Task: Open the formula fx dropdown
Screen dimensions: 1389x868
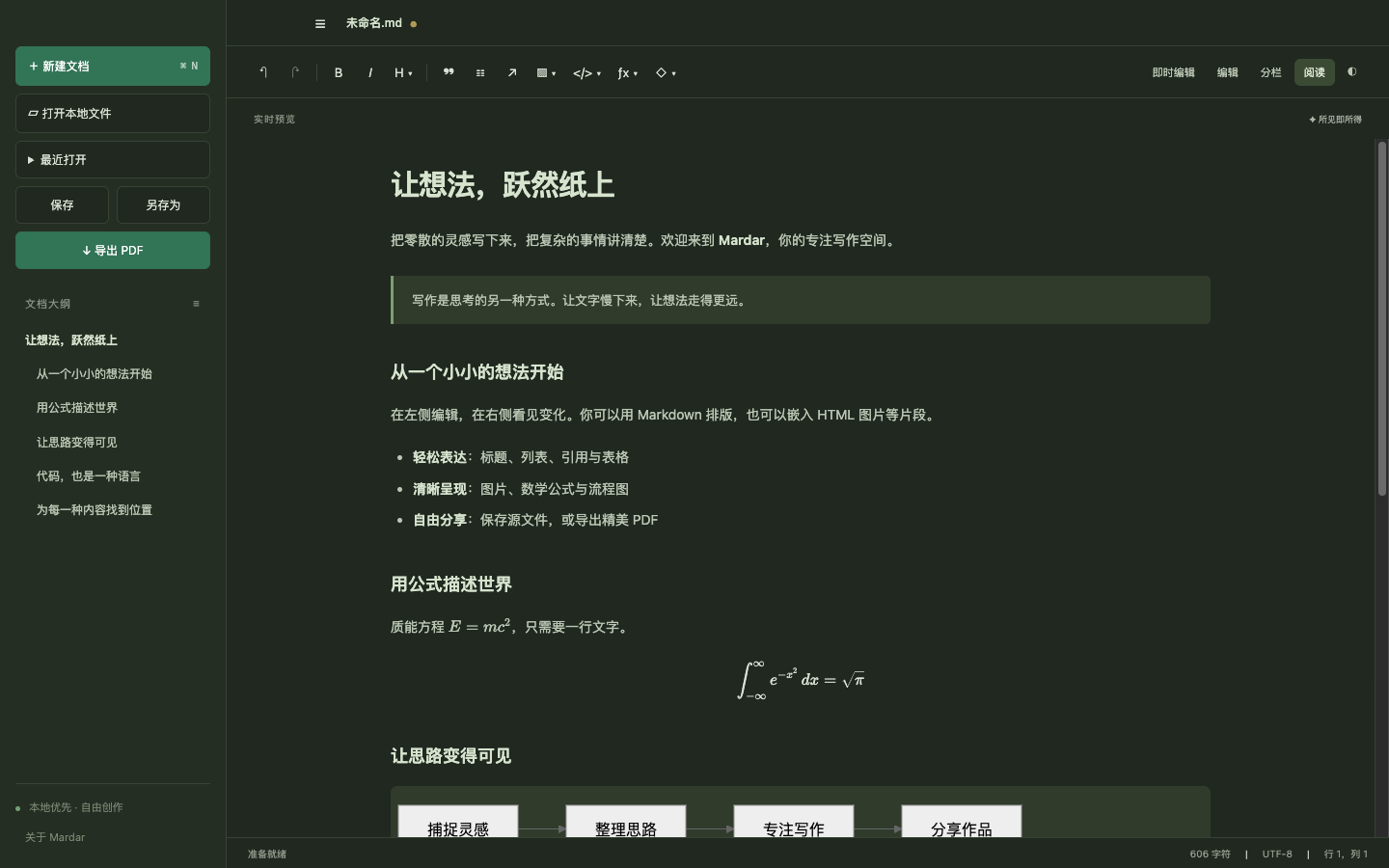Action: point(628,72)
